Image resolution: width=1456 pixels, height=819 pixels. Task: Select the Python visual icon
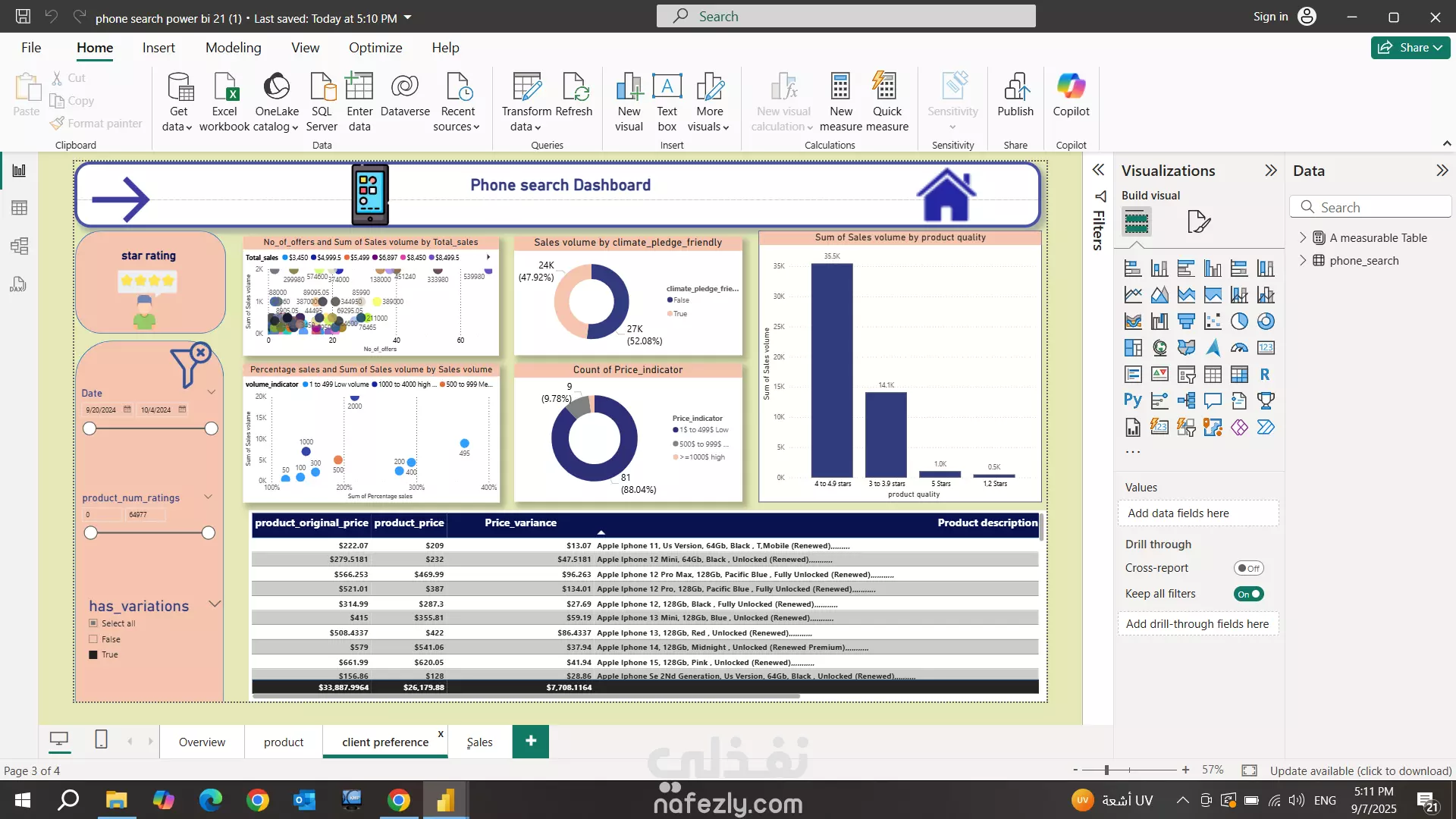click(x=1132, y=400)
